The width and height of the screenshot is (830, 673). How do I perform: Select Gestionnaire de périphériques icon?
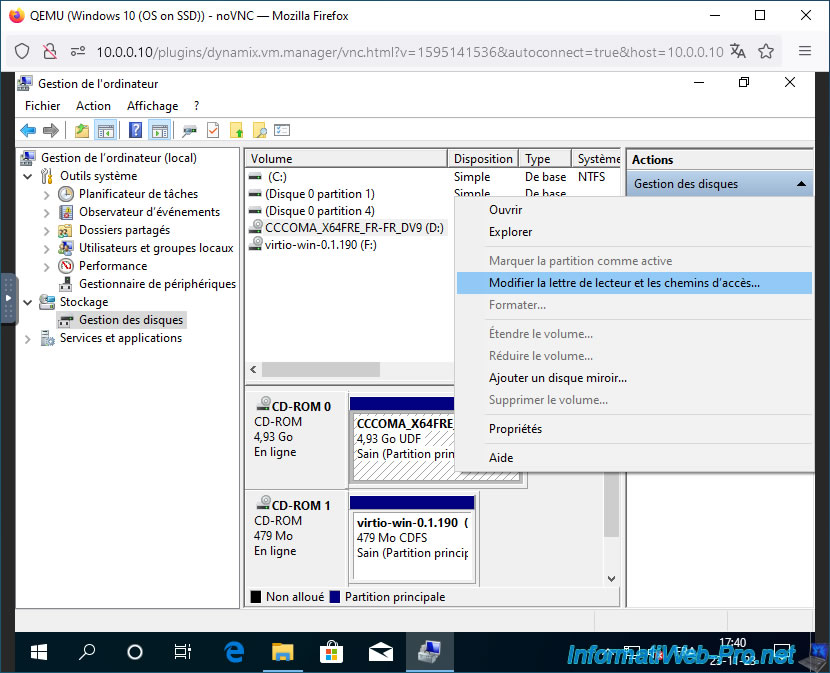click(66, 284)
